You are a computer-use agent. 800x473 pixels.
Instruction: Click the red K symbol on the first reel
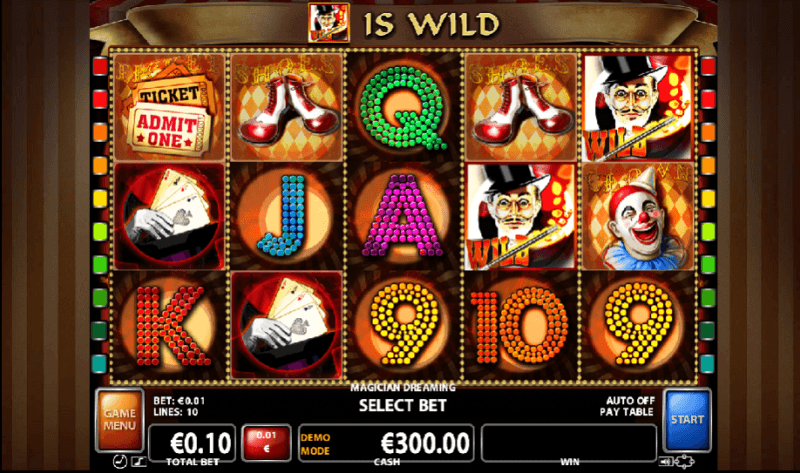tap(169, 326)
